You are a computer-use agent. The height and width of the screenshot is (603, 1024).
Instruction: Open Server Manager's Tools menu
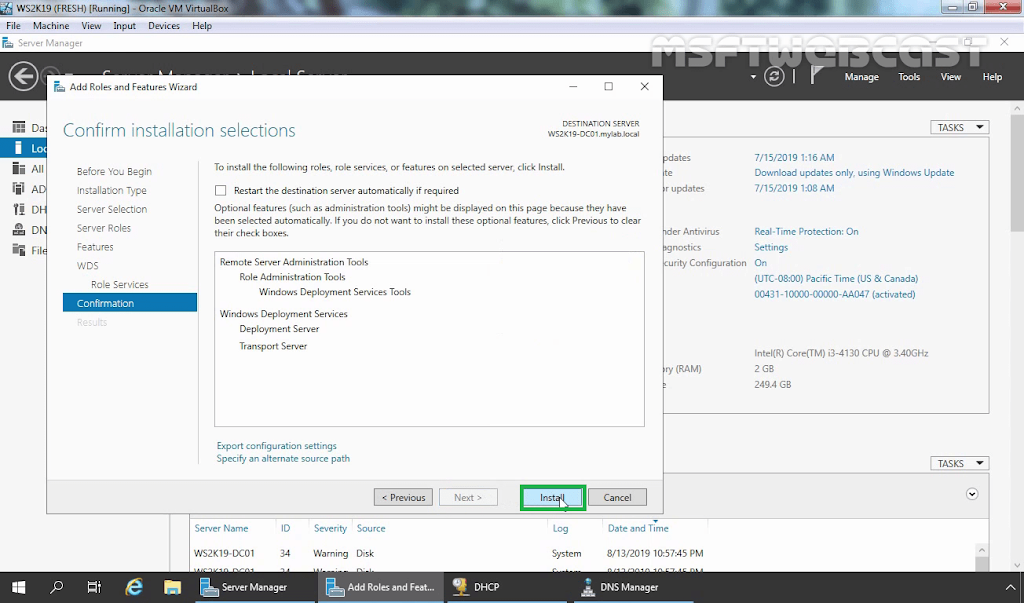(x=909, y=76)
